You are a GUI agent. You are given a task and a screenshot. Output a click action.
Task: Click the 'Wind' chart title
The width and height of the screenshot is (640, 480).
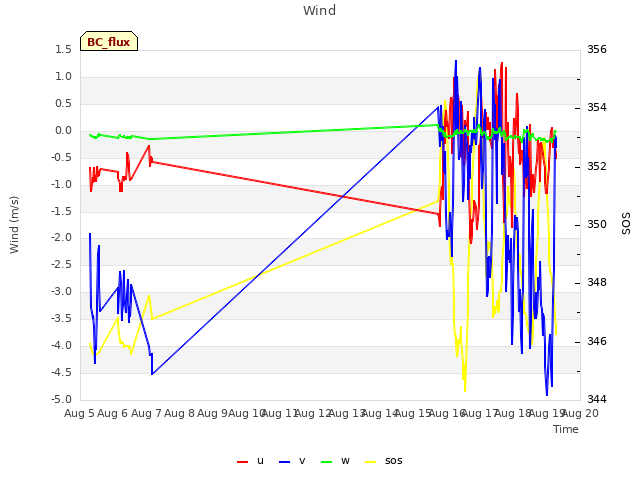pyautogui.click(x=320, y=10)
